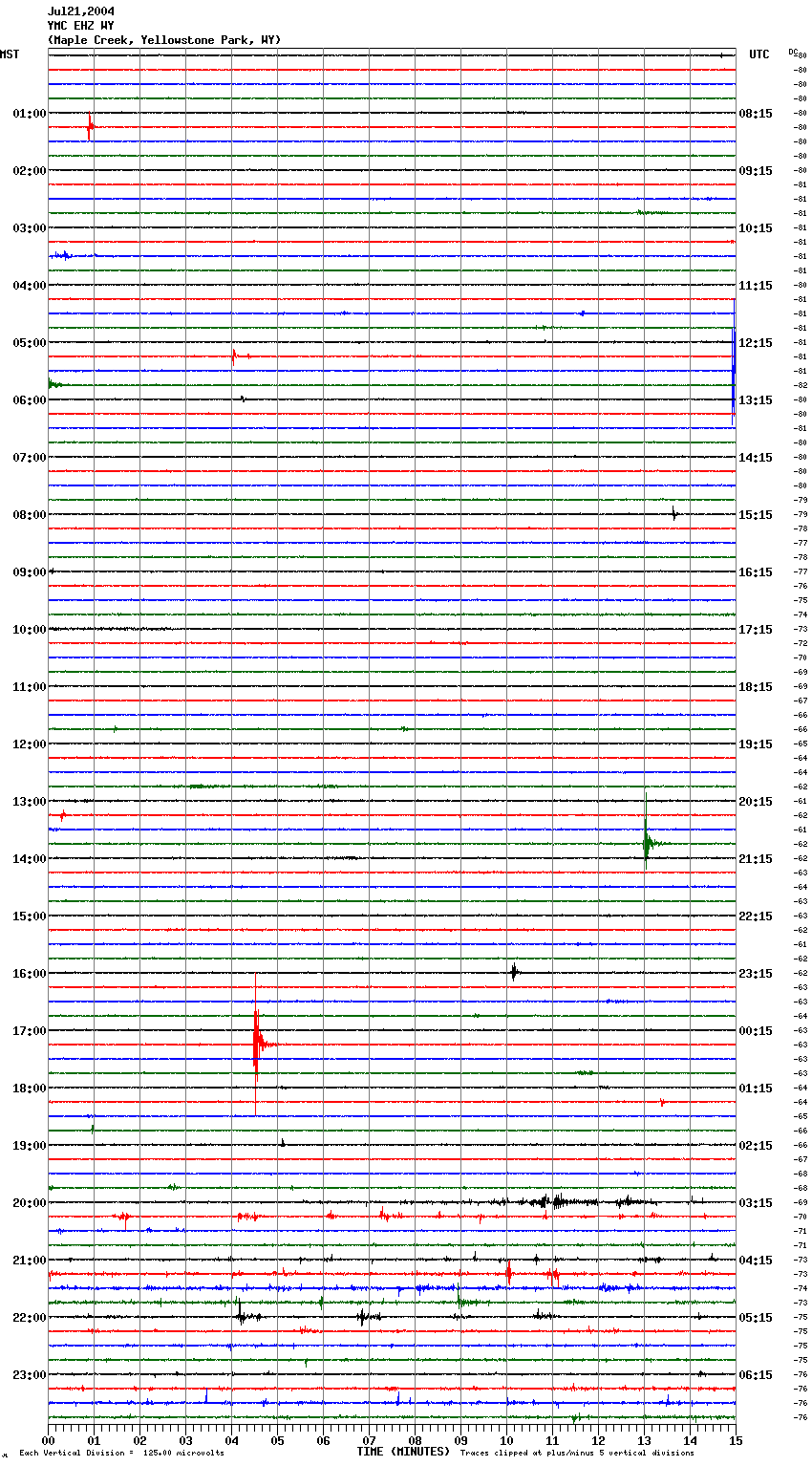Click the "06:15" UTC time label
The width and height of the screenshot is (812, 1466).
coord(756,1375)
